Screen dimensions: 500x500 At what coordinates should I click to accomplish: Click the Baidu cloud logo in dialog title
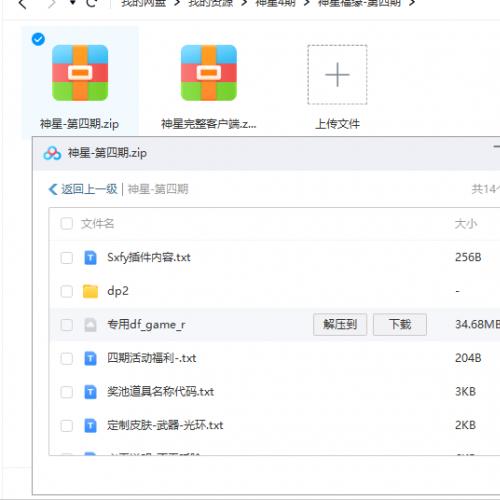point(52,153)
